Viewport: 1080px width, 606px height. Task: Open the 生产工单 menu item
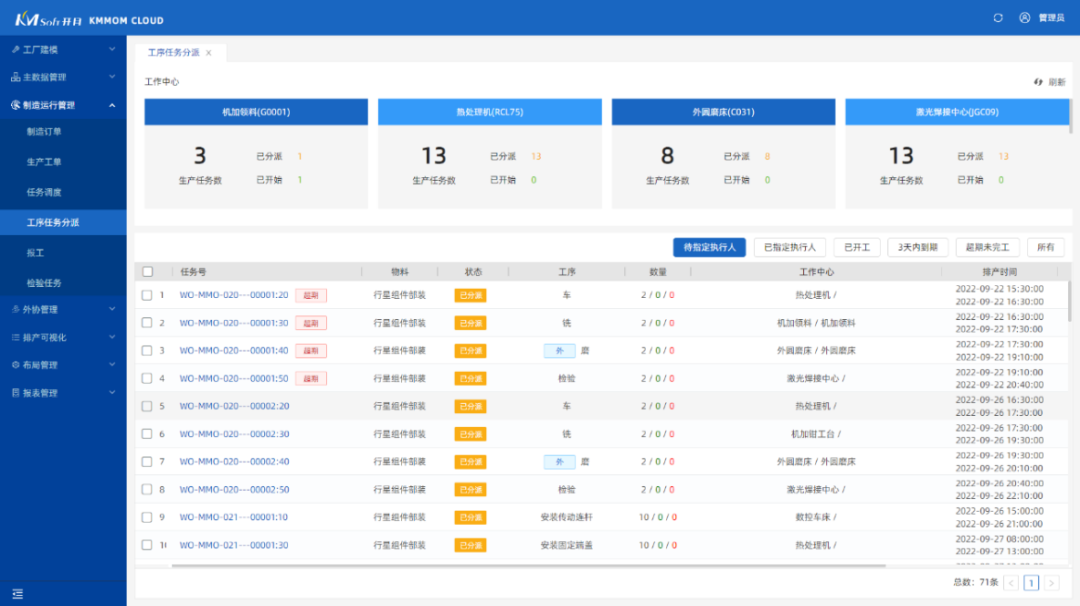click(44, 162)
